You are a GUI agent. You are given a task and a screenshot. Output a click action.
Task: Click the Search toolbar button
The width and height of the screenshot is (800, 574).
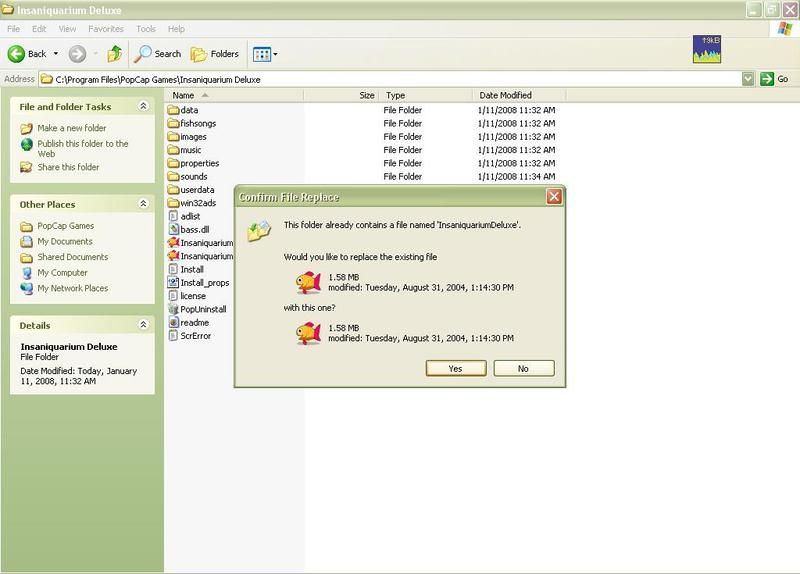[x=159, y=54]
